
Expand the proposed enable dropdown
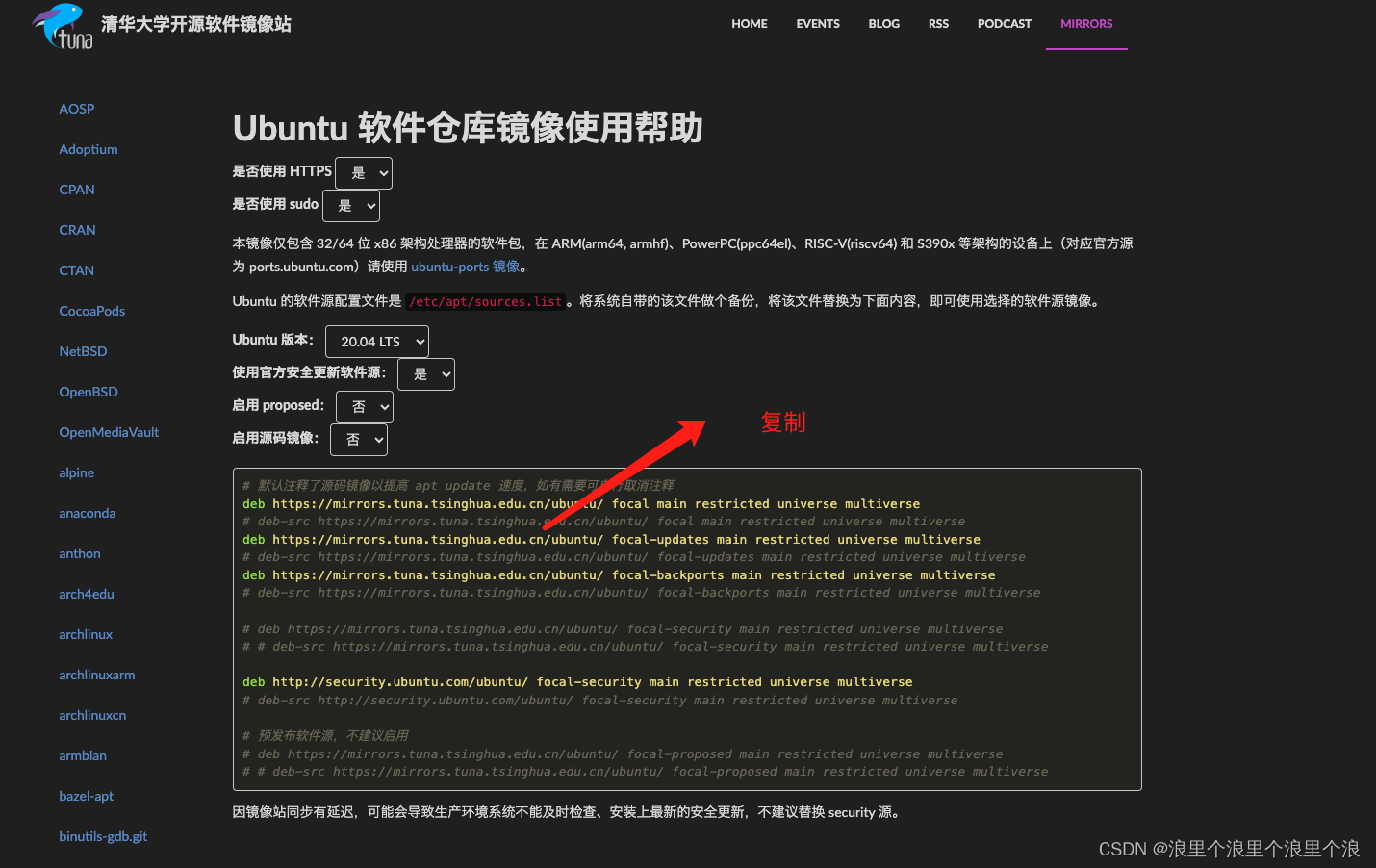pos(365,407)
